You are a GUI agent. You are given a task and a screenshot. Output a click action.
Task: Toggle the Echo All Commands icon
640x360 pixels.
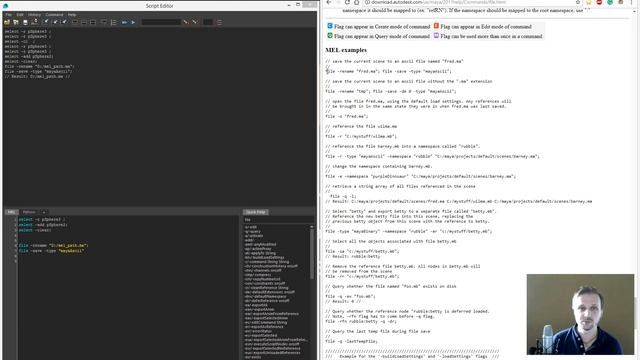tap(104, 22)
